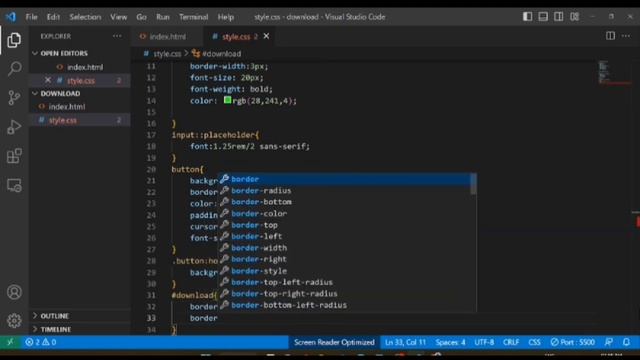640x360 pixels.
Task: Change indentation Spaces: 4
Action: click(x=450, y=342)
